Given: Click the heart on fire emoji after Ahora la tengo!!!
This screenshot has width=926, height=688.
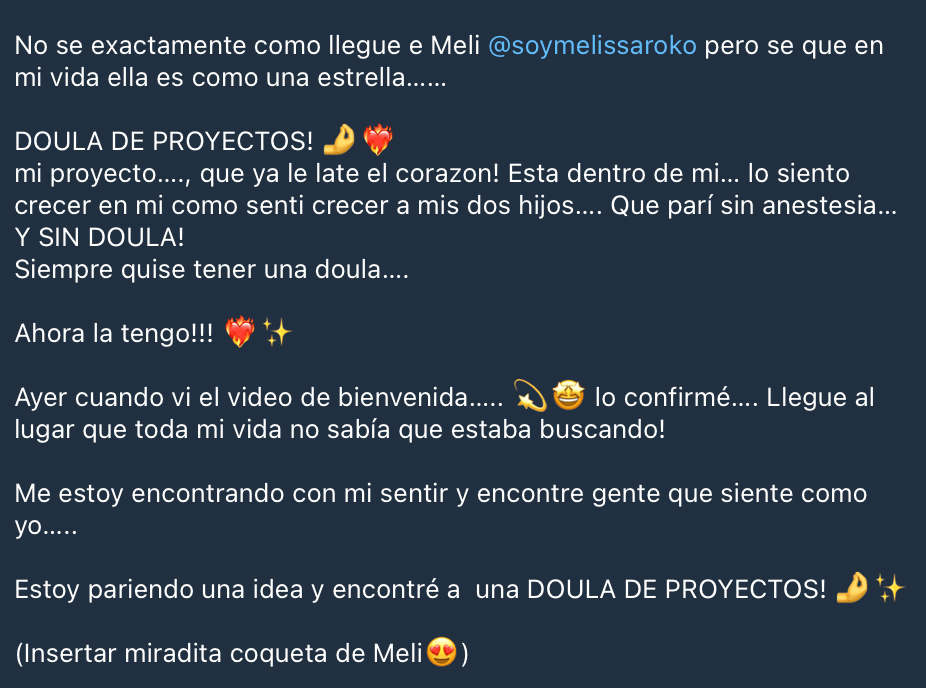Looking at the screenshot, I should tap(240, 332).
